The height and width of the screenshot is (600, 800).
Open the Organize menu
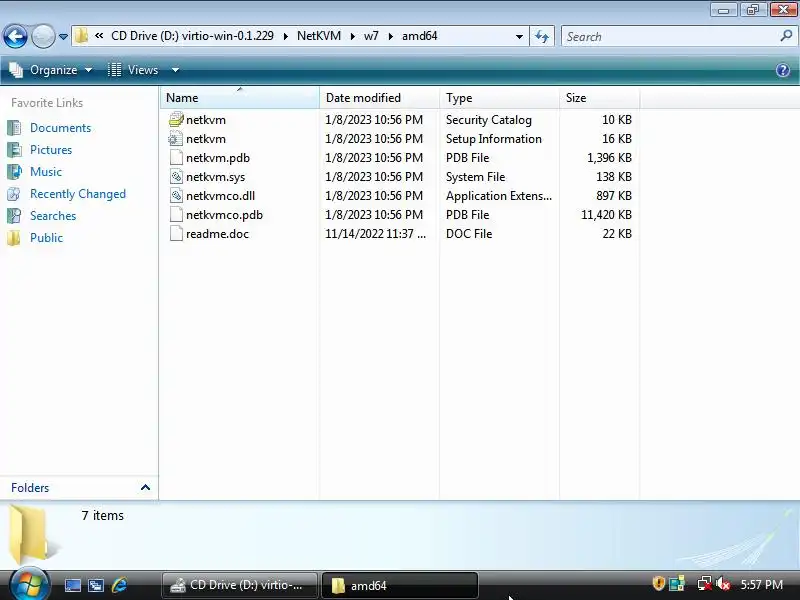pos(51,70)
